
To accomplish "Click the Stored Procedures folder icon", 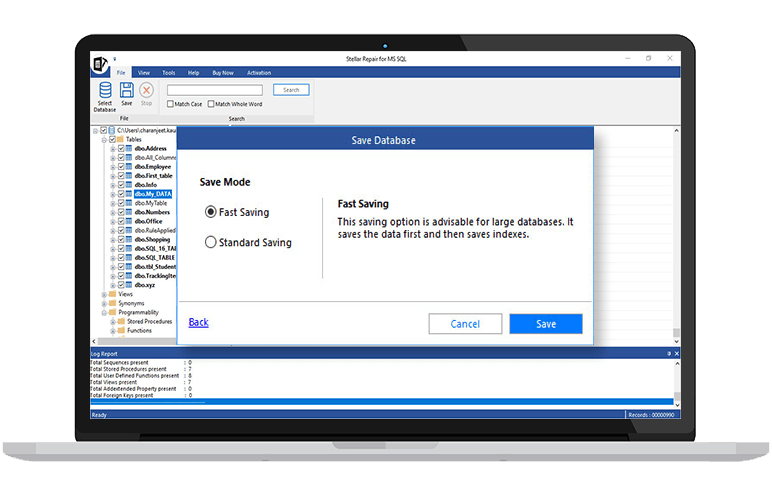I will click(x=121, y=322).
